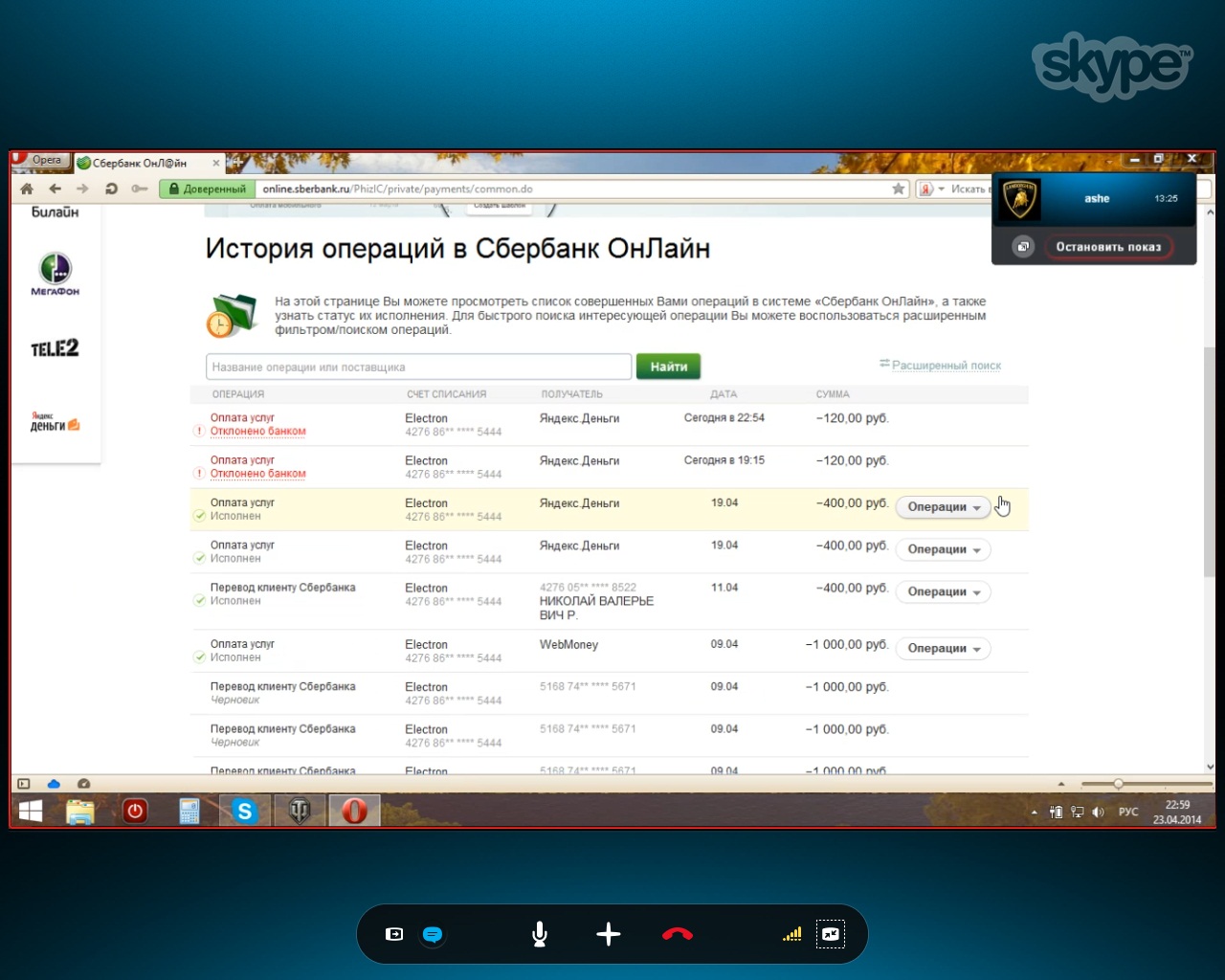Click the green Найти button
This screenshot has width=1225, height=980.
pyautogui.click(x=668, y=367)
